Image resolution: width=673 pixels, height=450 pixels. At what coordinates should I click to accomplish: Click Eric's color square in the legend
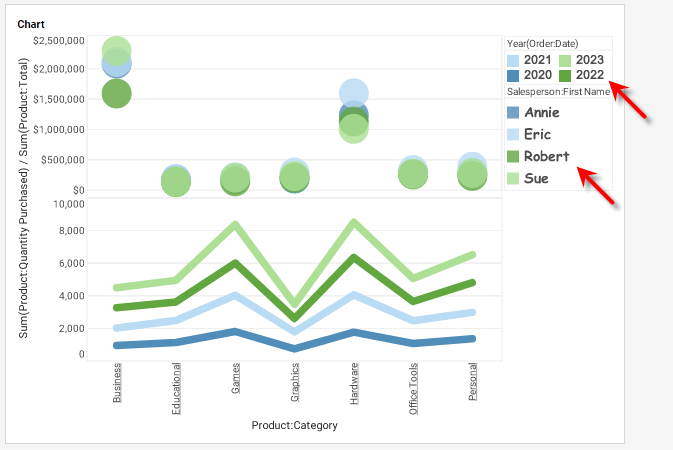point(514,134)
